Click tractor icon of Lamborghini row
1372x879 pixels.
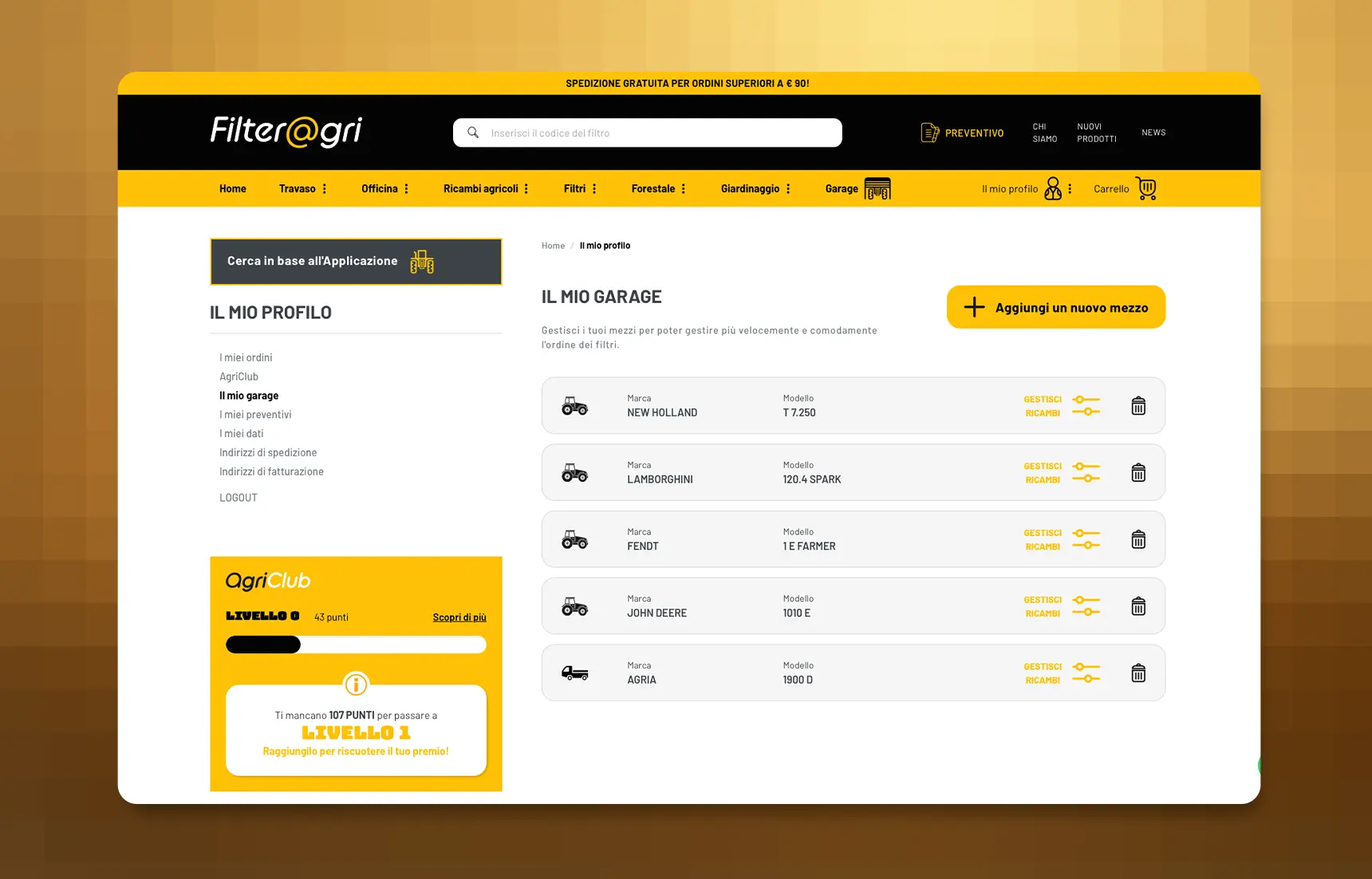(x=574, y=473)
